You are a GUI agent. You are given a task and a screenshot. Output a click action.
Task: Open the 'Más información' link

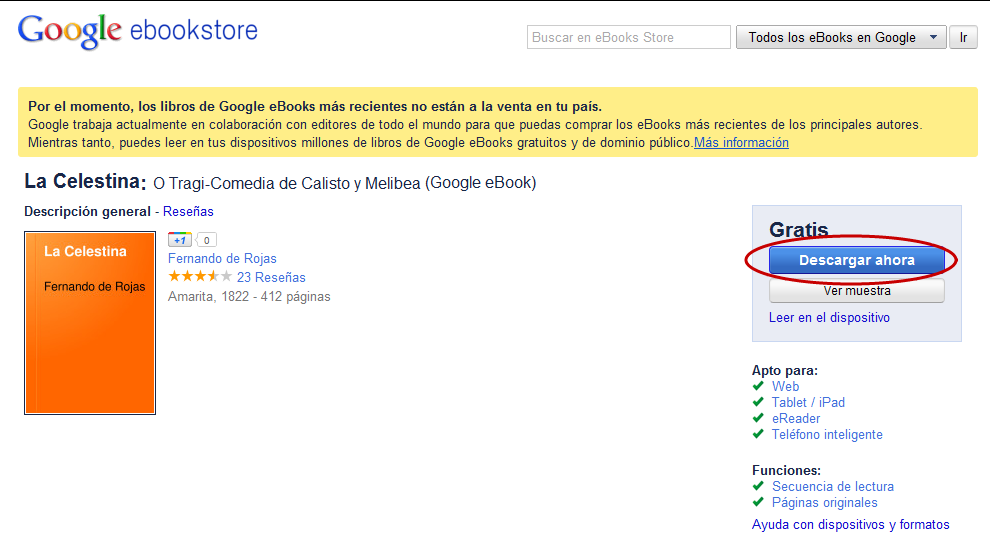741,143
